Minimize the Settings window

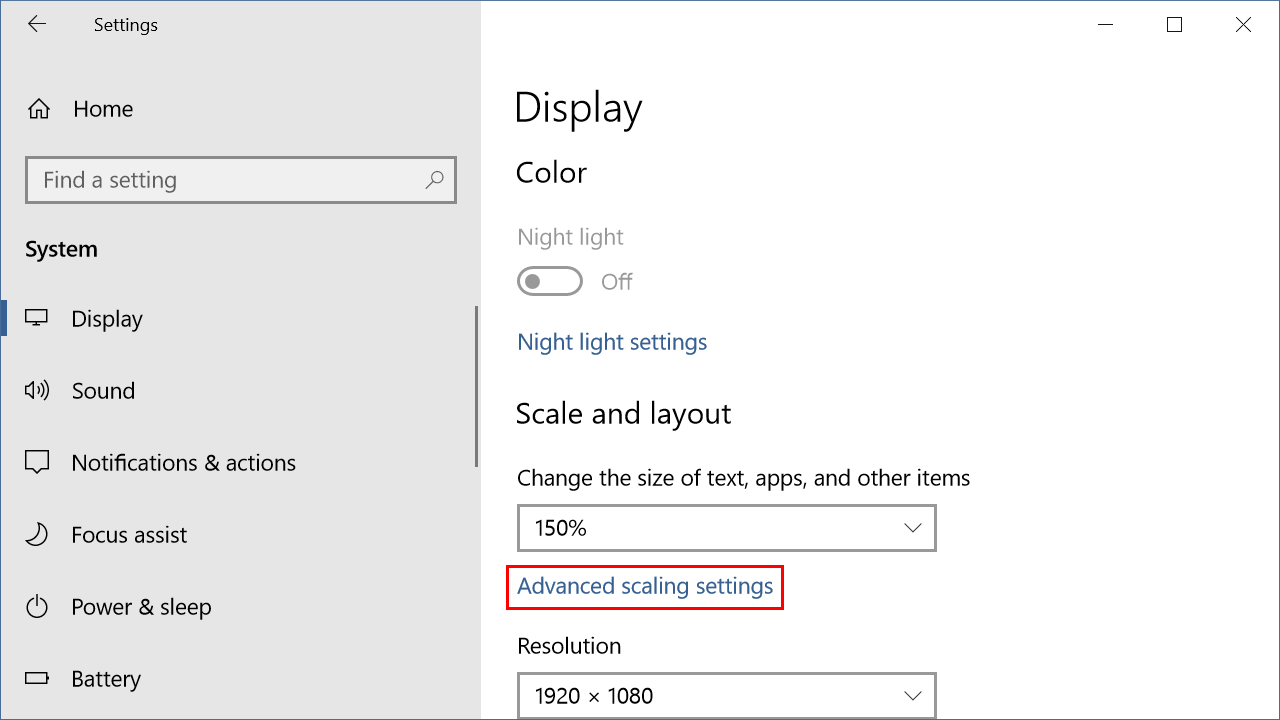coord(1106,25)
